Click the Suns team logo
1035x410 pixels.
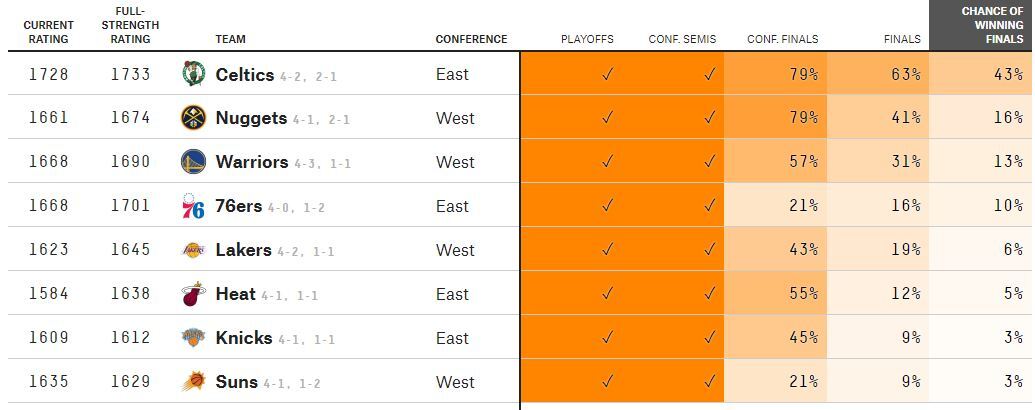[x=193, y=382]
